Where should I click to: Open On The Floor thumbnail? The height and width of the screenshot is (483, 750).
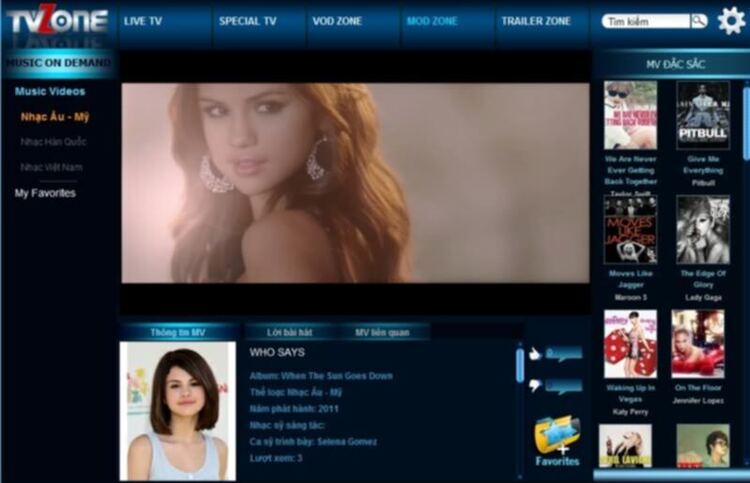point(698,344)
